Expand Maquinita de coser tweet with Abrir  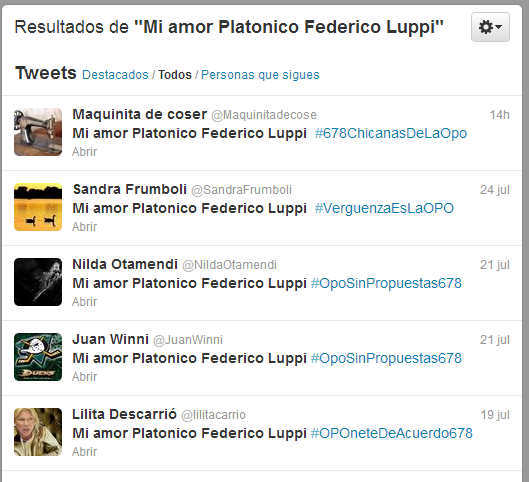pos(84,152)
